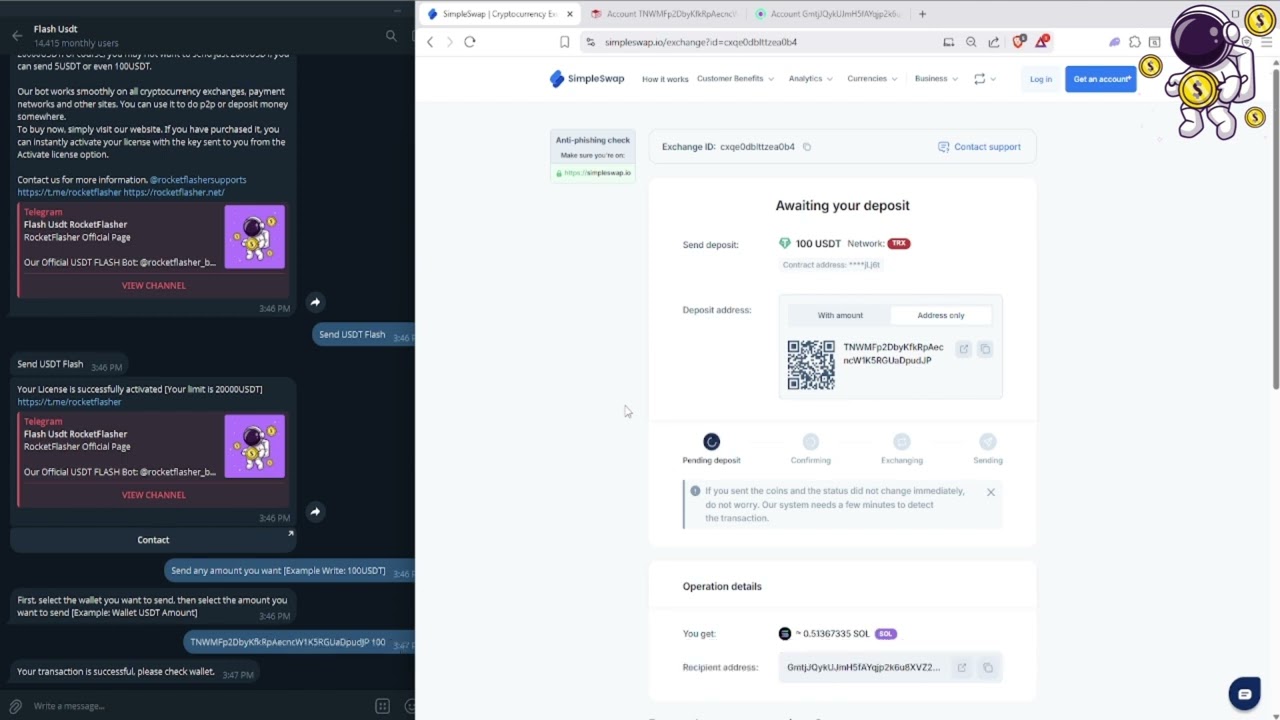Open the @rocketflashersupports mention
This screenshot has width=1280, height=720.
pos(198,180)
